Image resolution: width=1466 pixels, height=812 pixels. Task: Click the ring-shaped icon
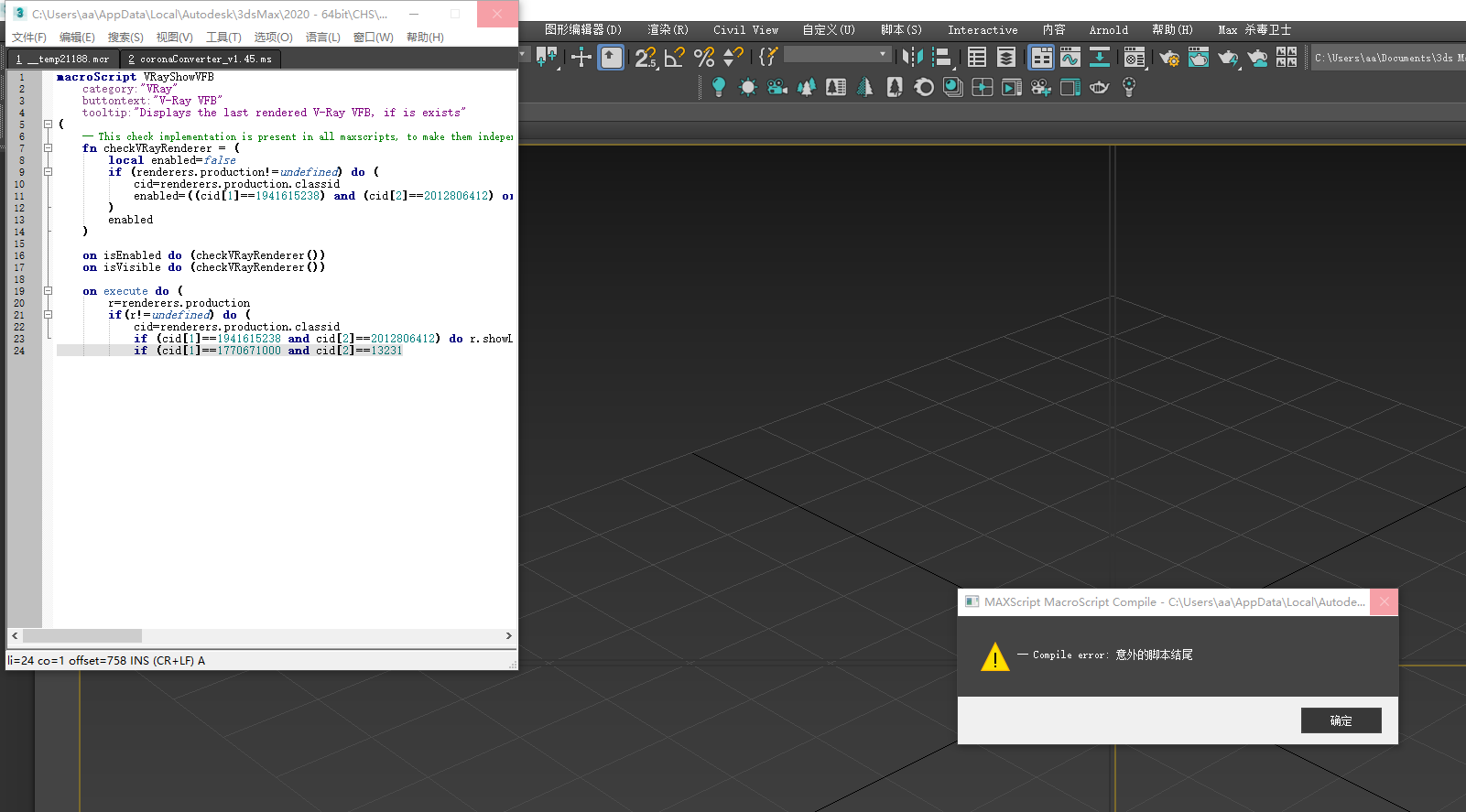924,87
